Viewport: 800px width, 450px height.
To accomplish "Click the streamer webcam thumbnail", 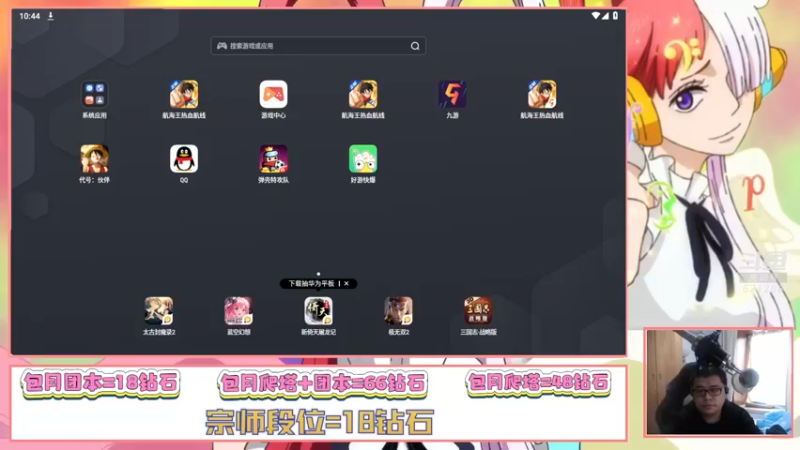I will point(719,382).
